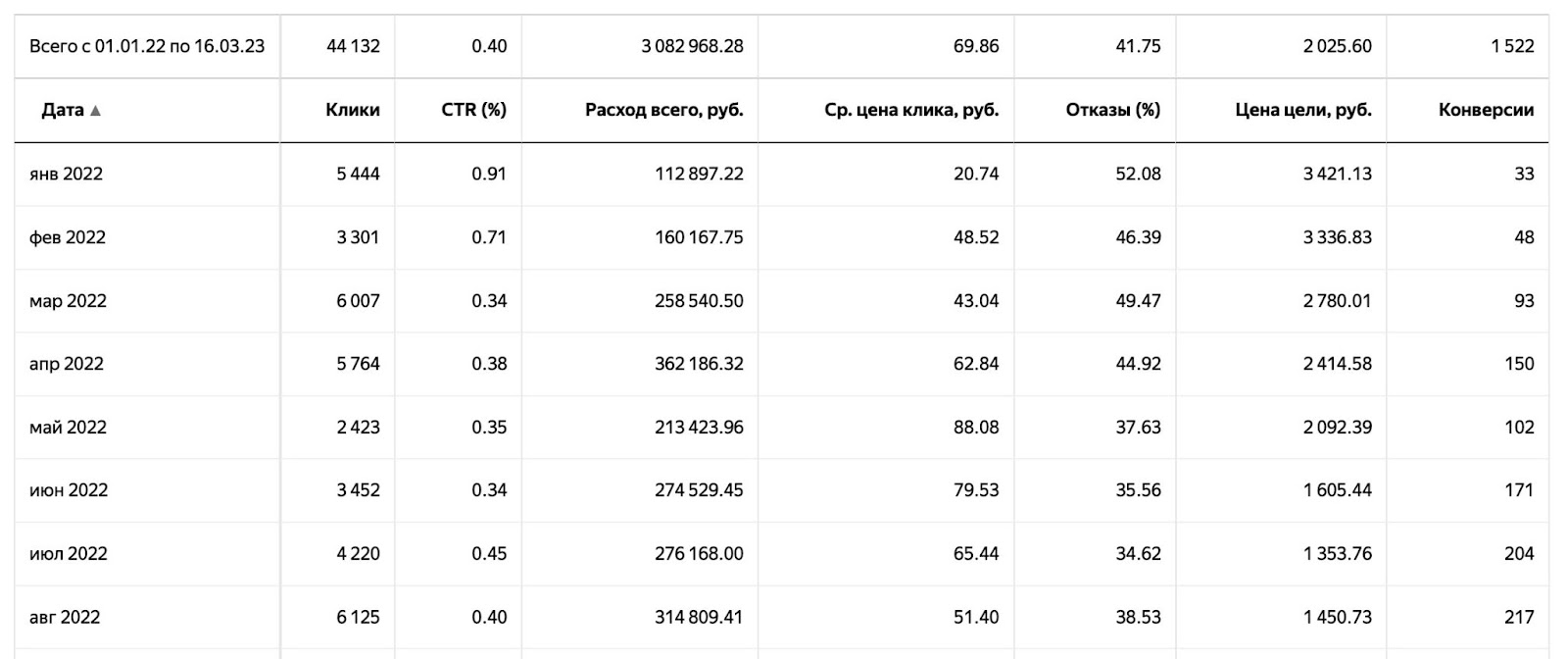The image size is (1568, 659).
Task: Sort table by Клики column header
Action: coord(352,110)
